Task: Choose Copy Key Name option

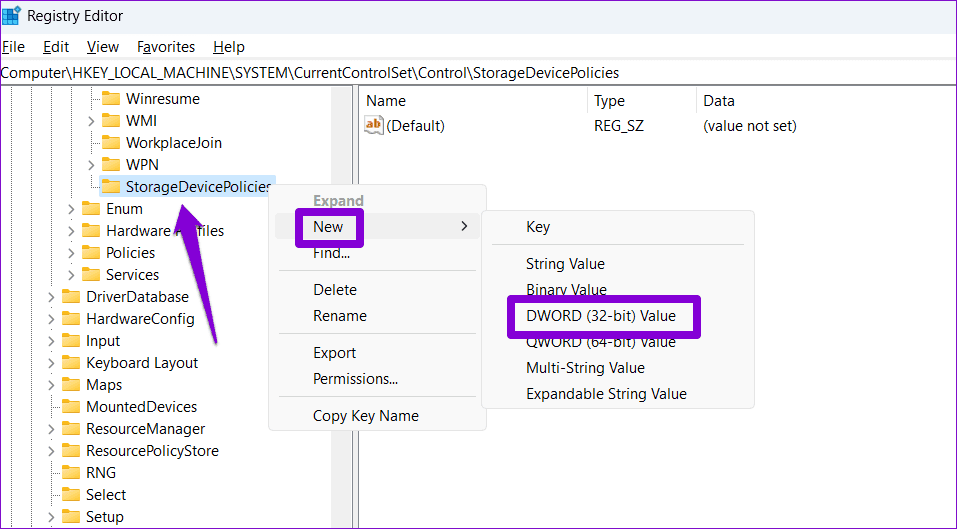Action: click(377, 416)
